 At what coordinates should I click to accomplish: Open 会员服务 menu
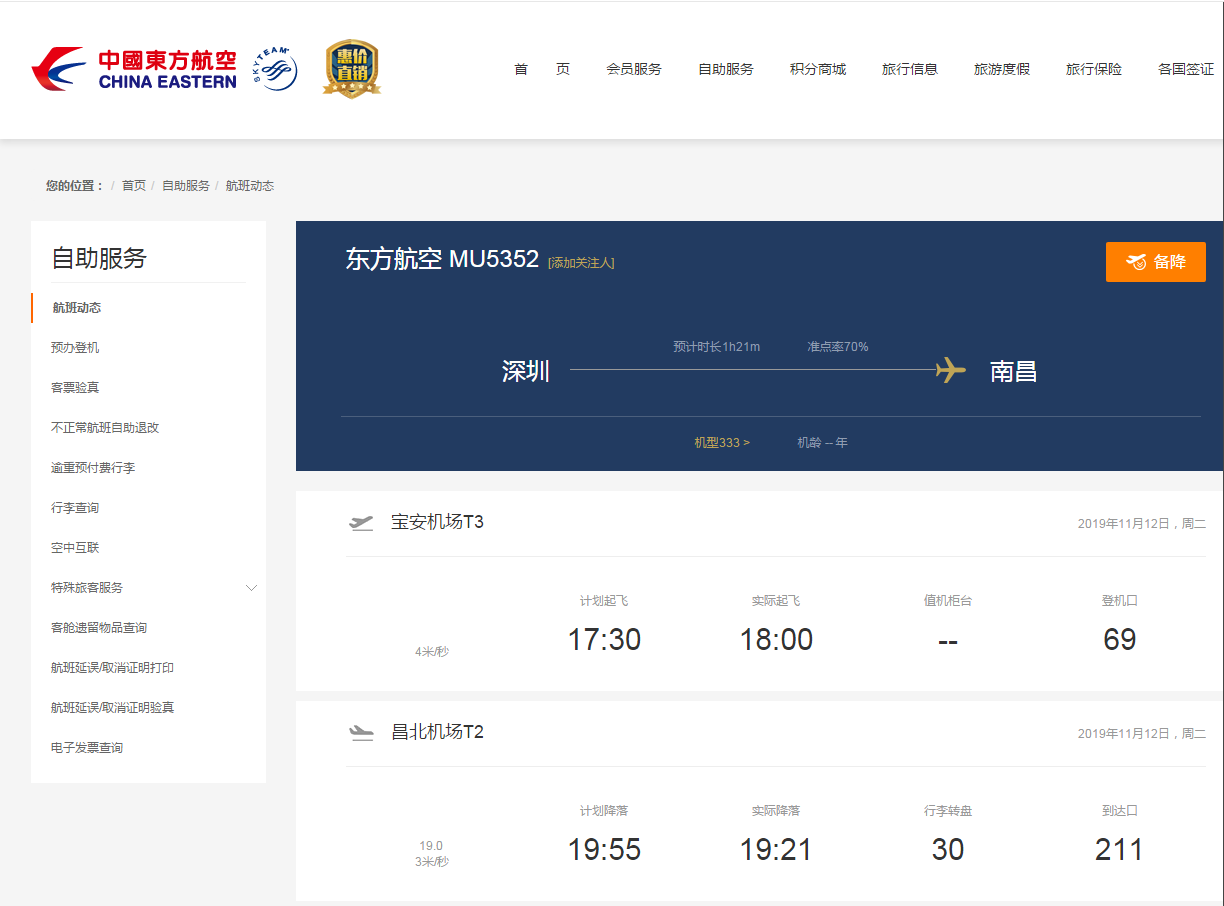(x=634, y=69)
